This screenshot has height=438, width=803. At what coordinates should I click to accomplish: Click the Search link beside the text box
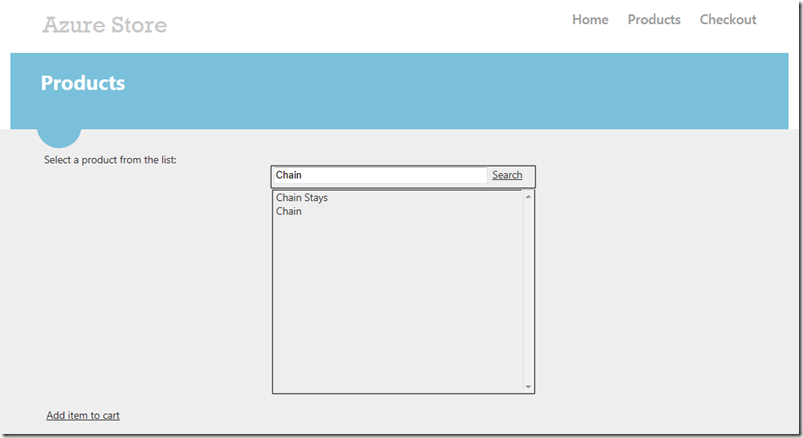pos(507,175)
